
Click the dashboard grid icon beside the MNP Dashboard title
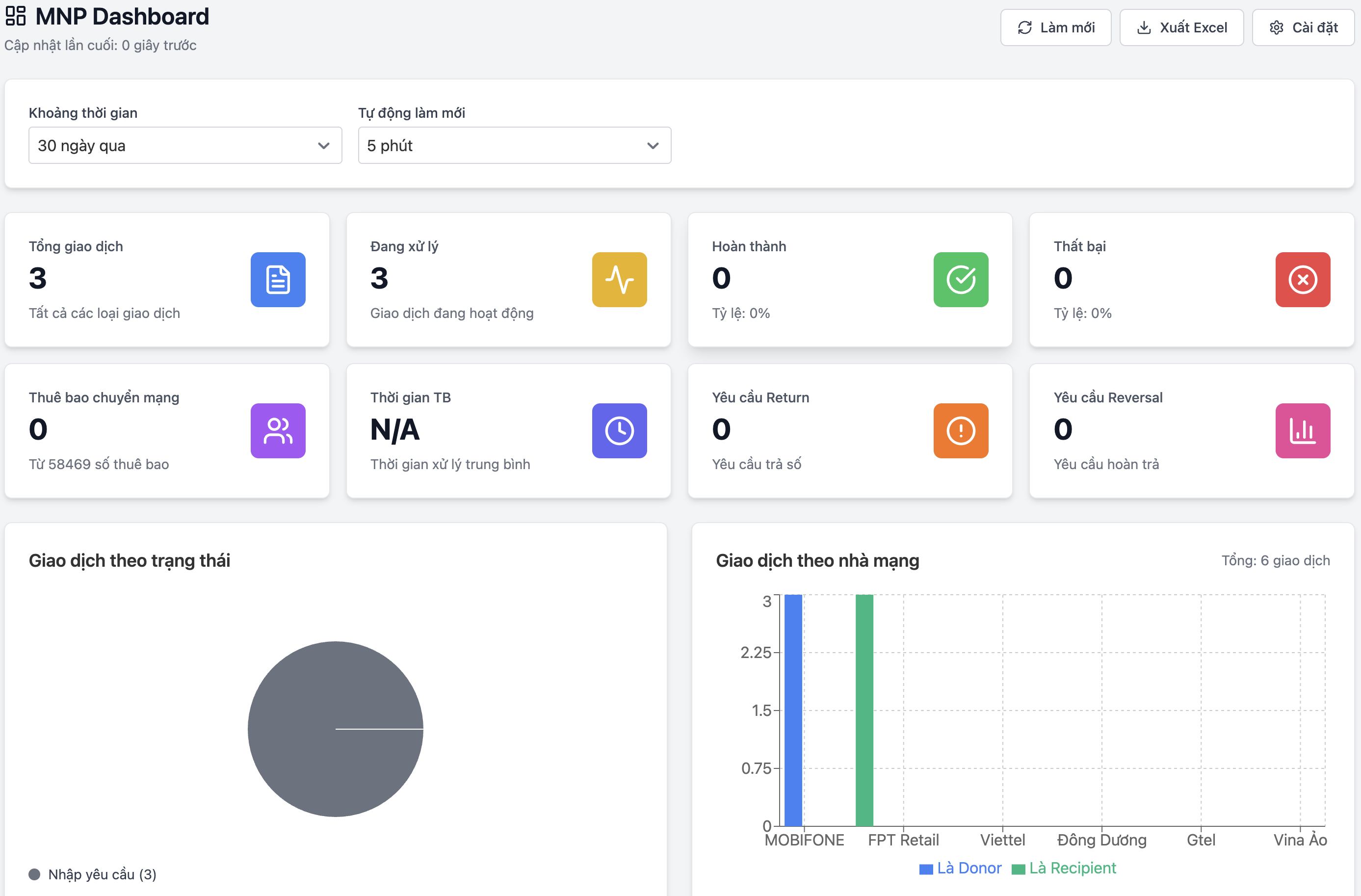(15, 16)
